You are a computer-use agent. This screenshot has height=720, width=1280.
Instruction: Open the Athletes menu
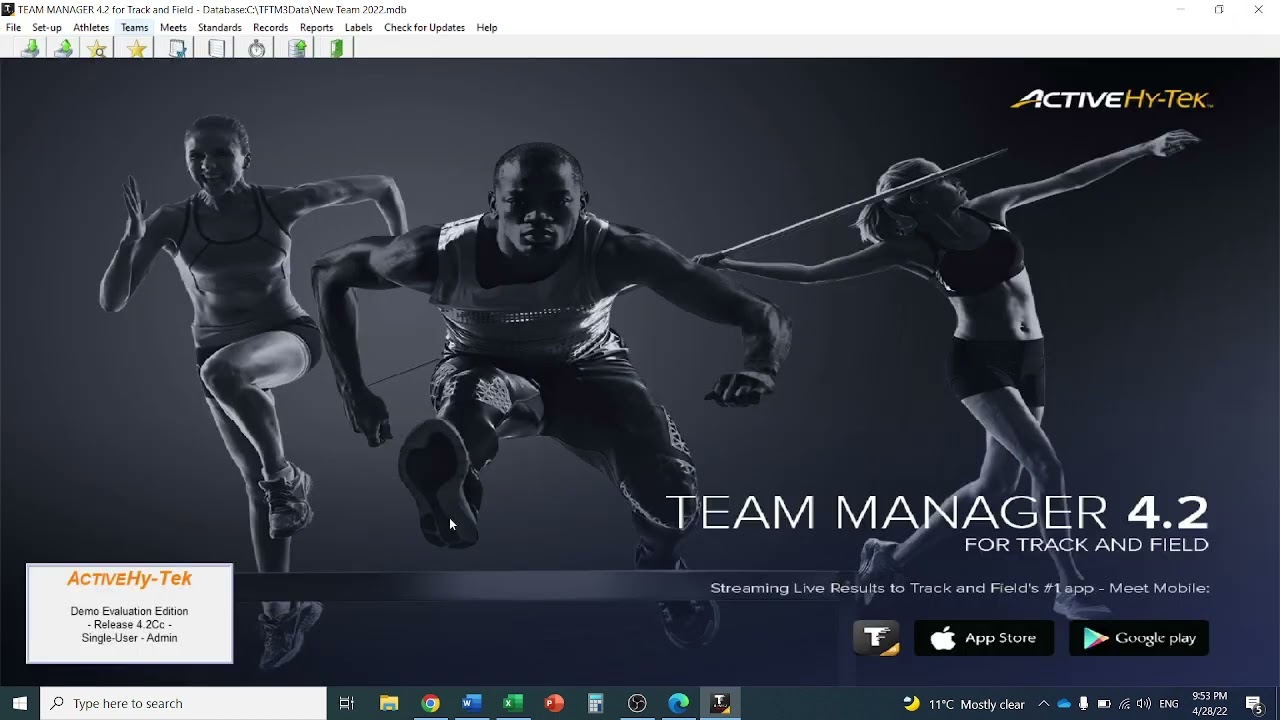tap(91, 27)
